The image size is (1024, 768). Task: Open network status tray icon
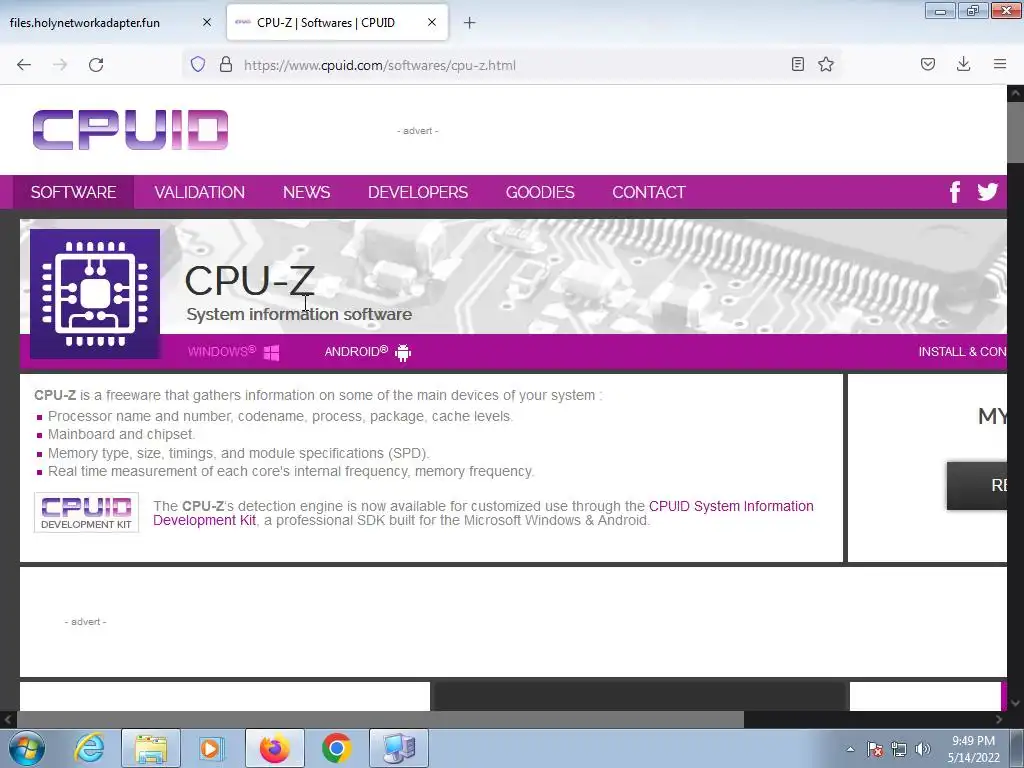899,749
